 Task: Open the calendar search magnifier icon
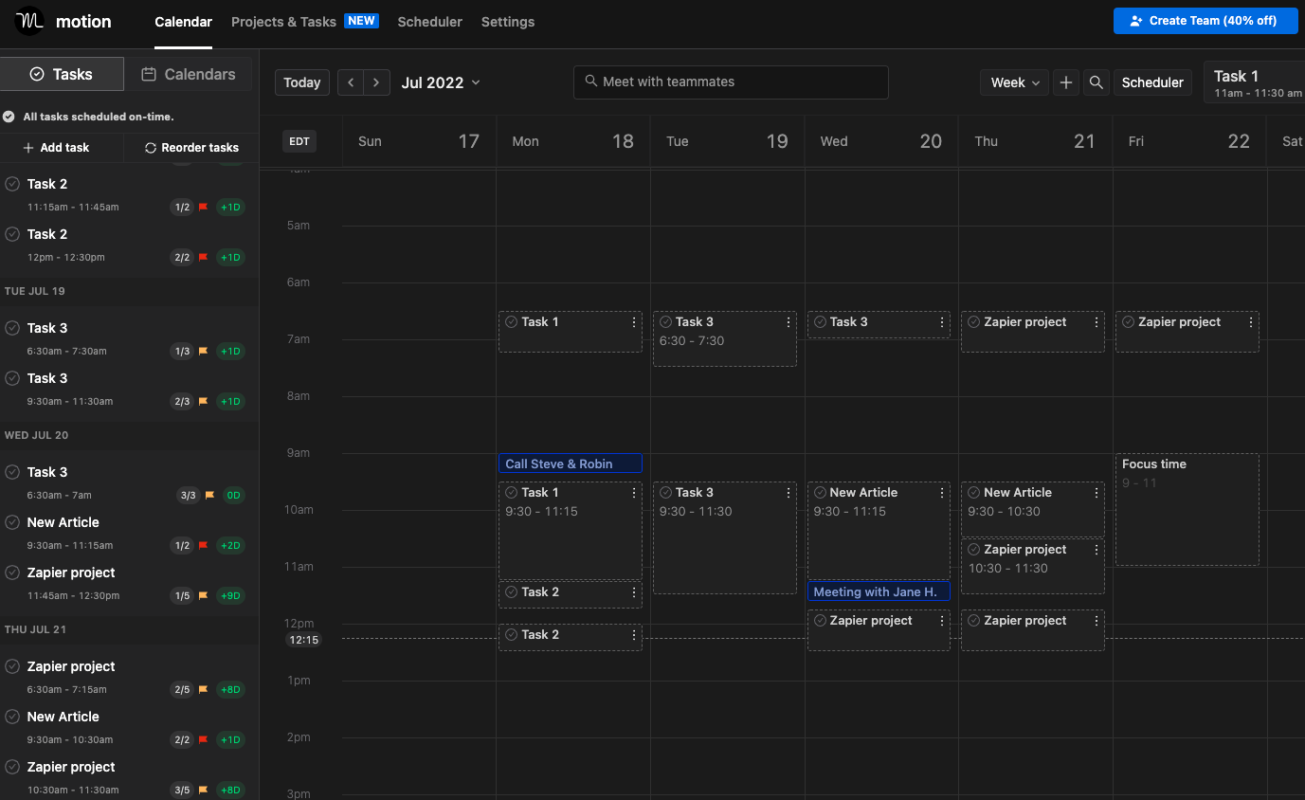1097,83
